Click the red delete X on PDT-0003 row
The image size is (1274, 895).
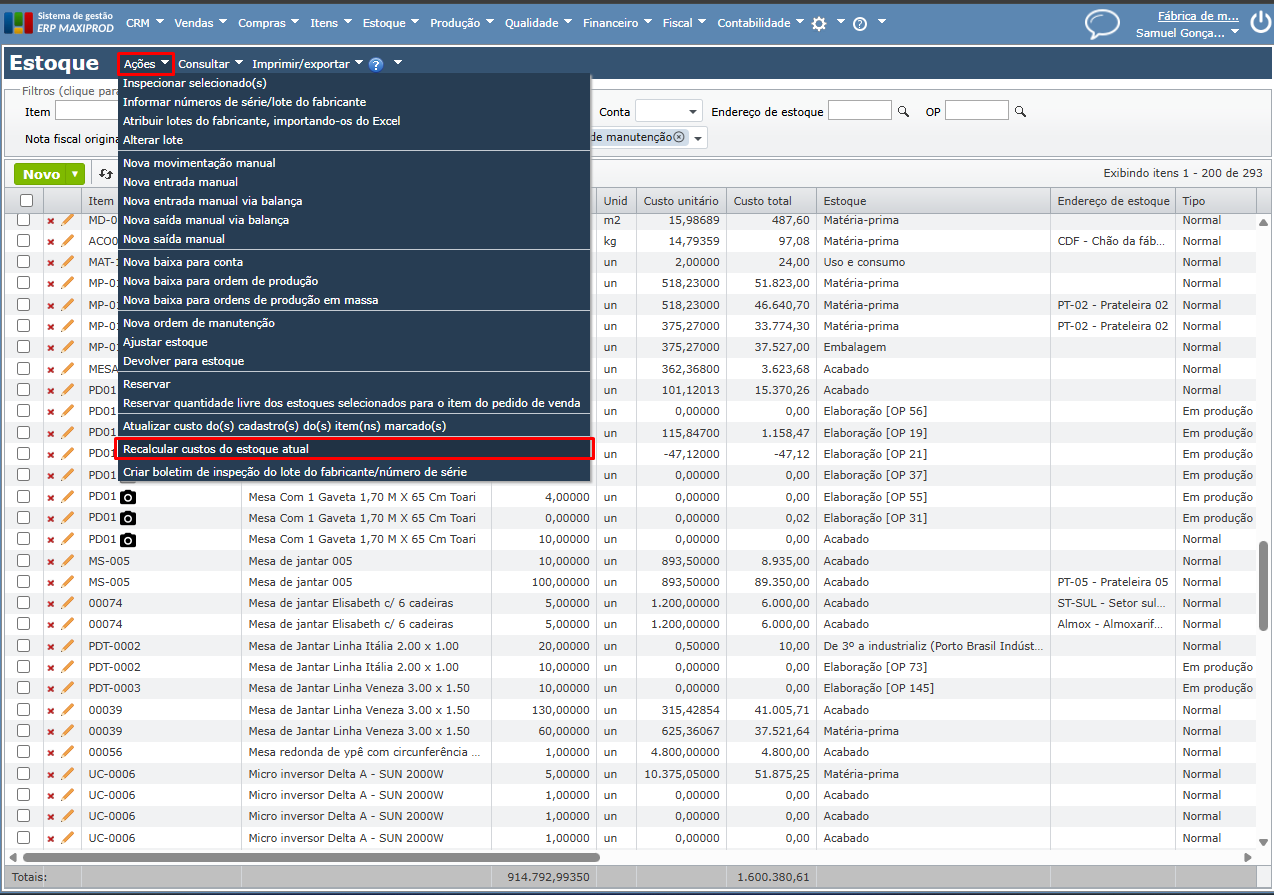[x=51, y=689]
